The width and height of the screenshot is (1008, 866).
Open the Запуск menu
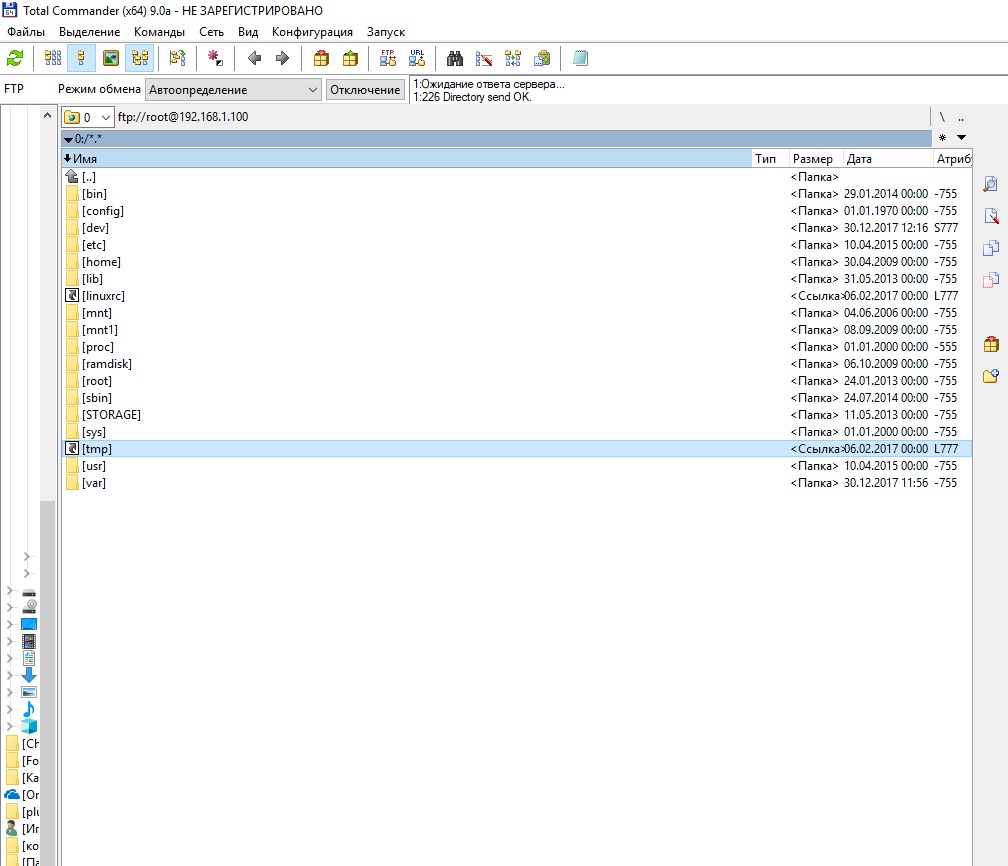click(x=386, y=32)
